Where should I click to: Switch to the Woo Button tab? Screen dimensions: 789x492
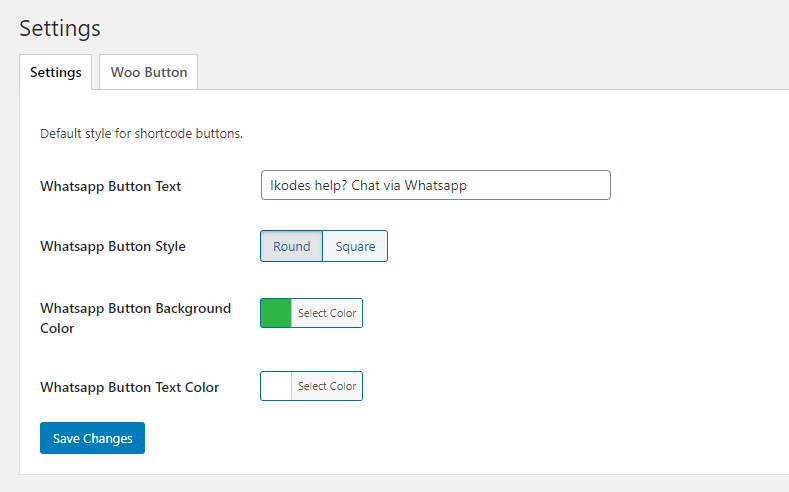[148, 72]
